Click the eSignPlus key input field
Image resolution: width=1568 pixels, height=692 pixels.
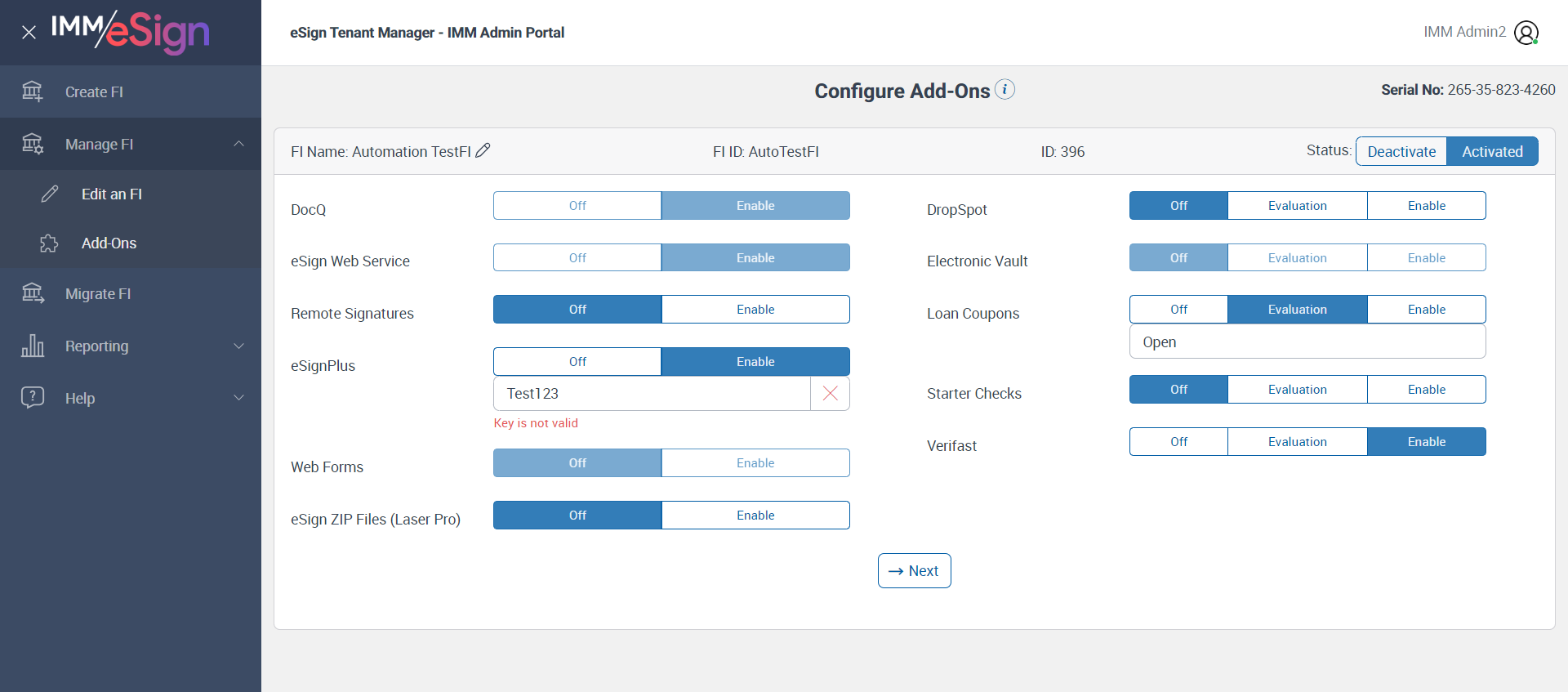click(652, 394)
